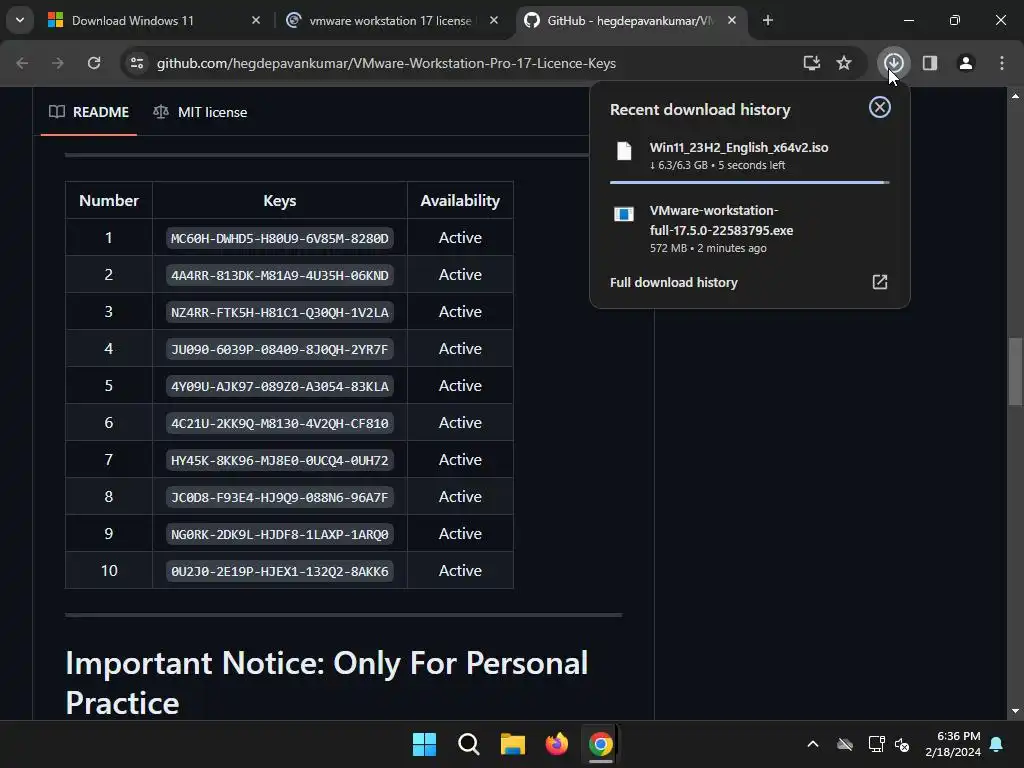Open Windows Search from taskbar
The image size is (1024, 768).
pyautogui.click(x=468, y=744)
